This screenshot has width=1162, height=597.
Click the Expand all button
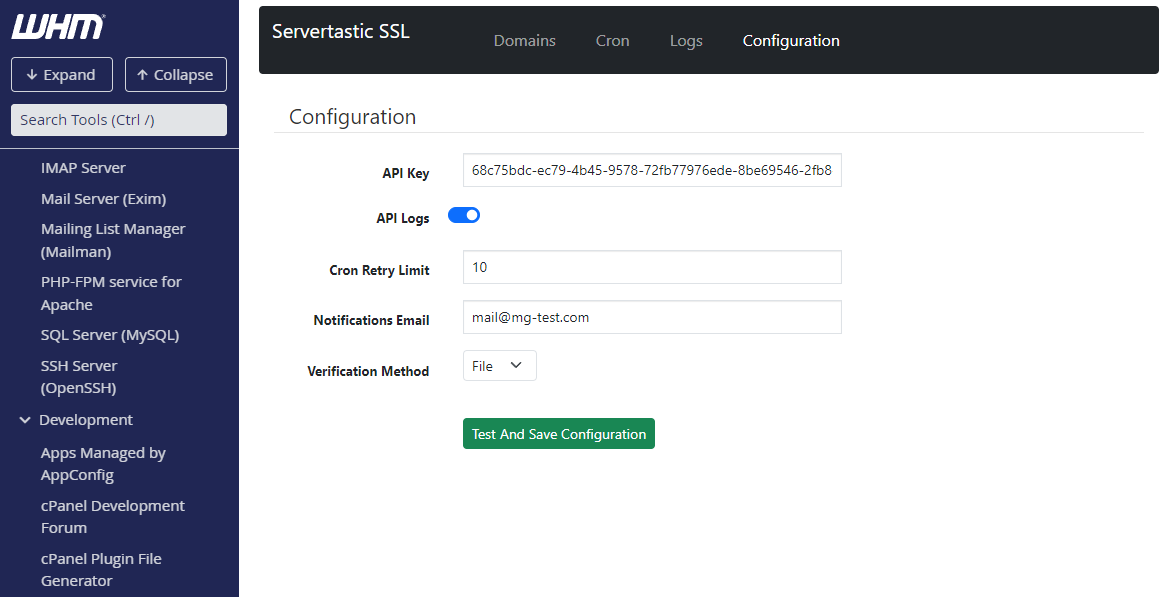[62, 75]
